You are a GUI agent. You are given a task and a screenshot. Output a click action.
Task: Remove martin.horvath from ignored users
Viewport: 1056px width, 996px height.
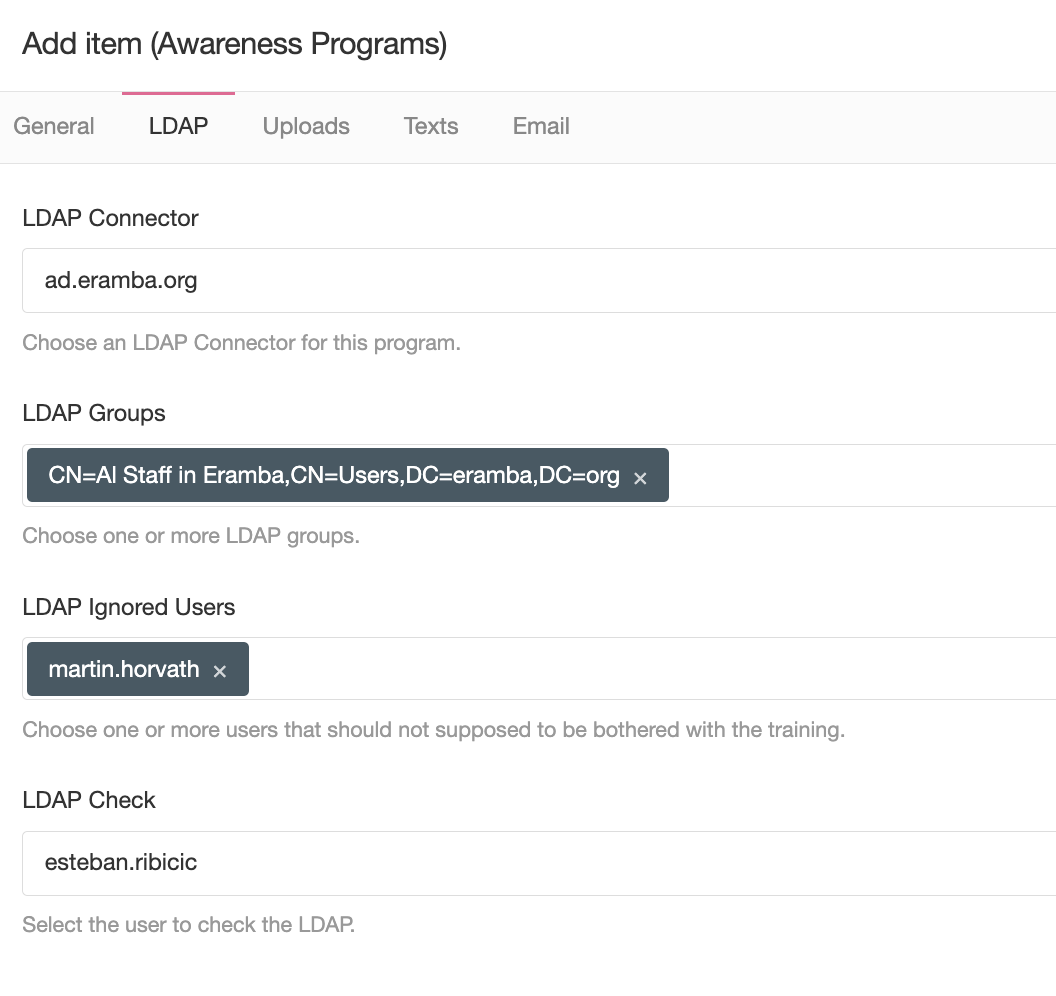tap(220, 671)
